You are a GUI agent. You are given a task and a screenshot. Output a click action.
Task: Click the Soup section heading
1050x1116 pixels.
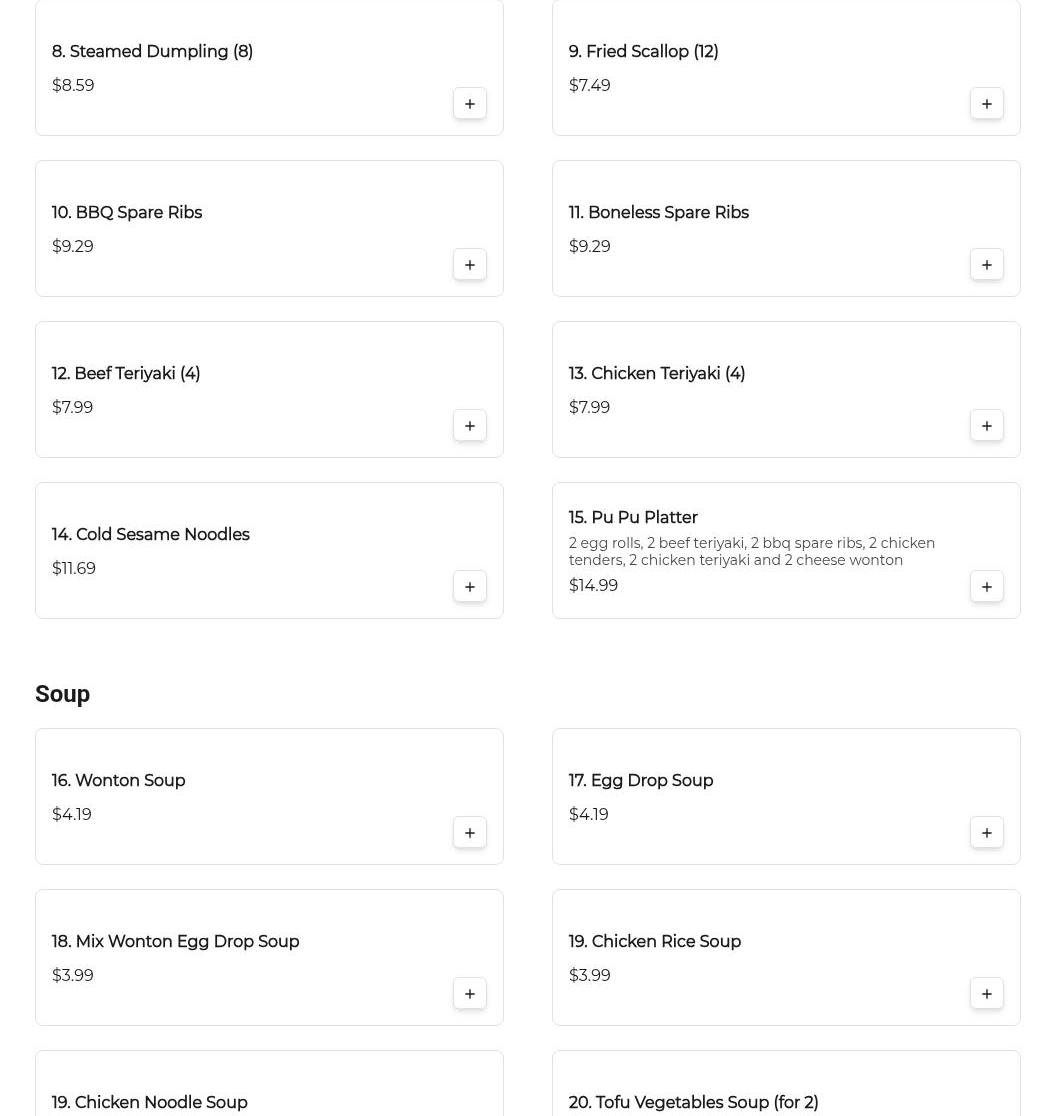tap(63, 694)
